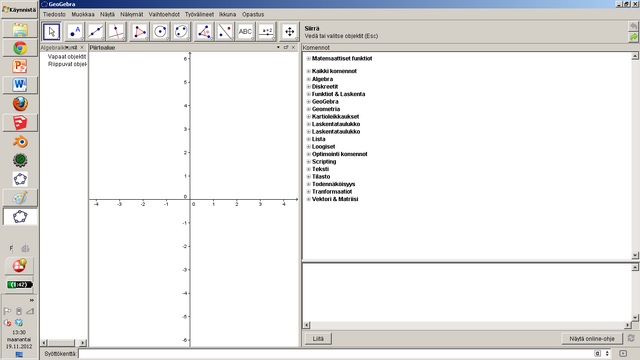Open the Vaihtoehdot menu
This screenshot has height=360, width=640.
click(x=164, y=14)
